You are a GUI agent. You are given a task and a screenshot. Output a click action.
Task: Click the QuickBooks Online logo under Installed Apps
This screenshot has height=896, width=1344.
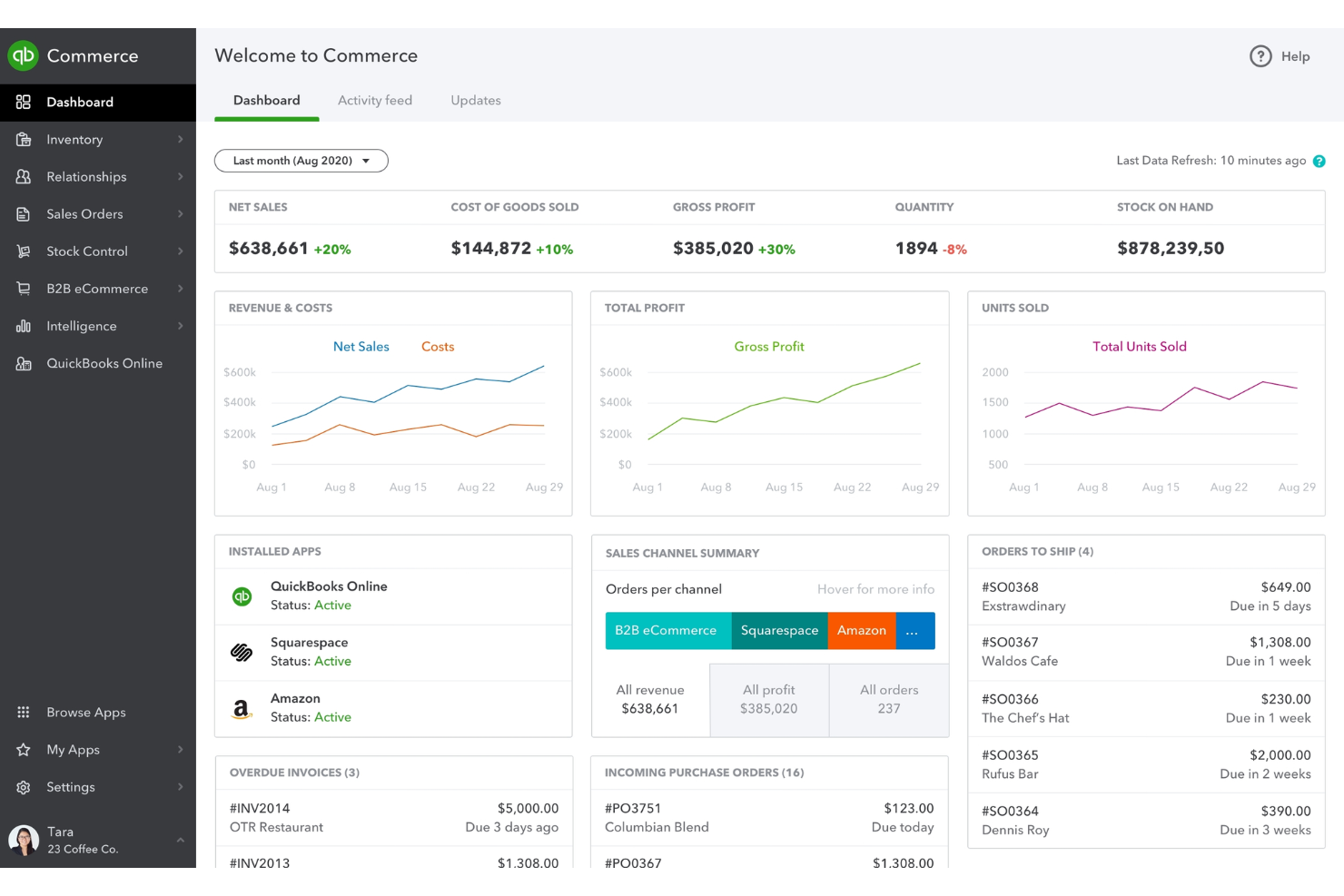tap(241, 596)
